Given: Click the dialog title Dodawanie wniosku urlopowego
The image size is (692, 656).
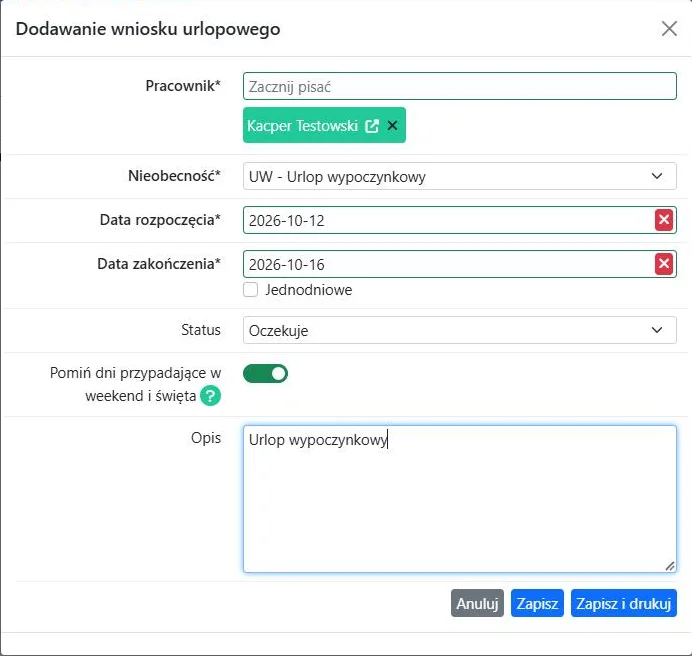Looking at the screenshot, I should point(148,29).
